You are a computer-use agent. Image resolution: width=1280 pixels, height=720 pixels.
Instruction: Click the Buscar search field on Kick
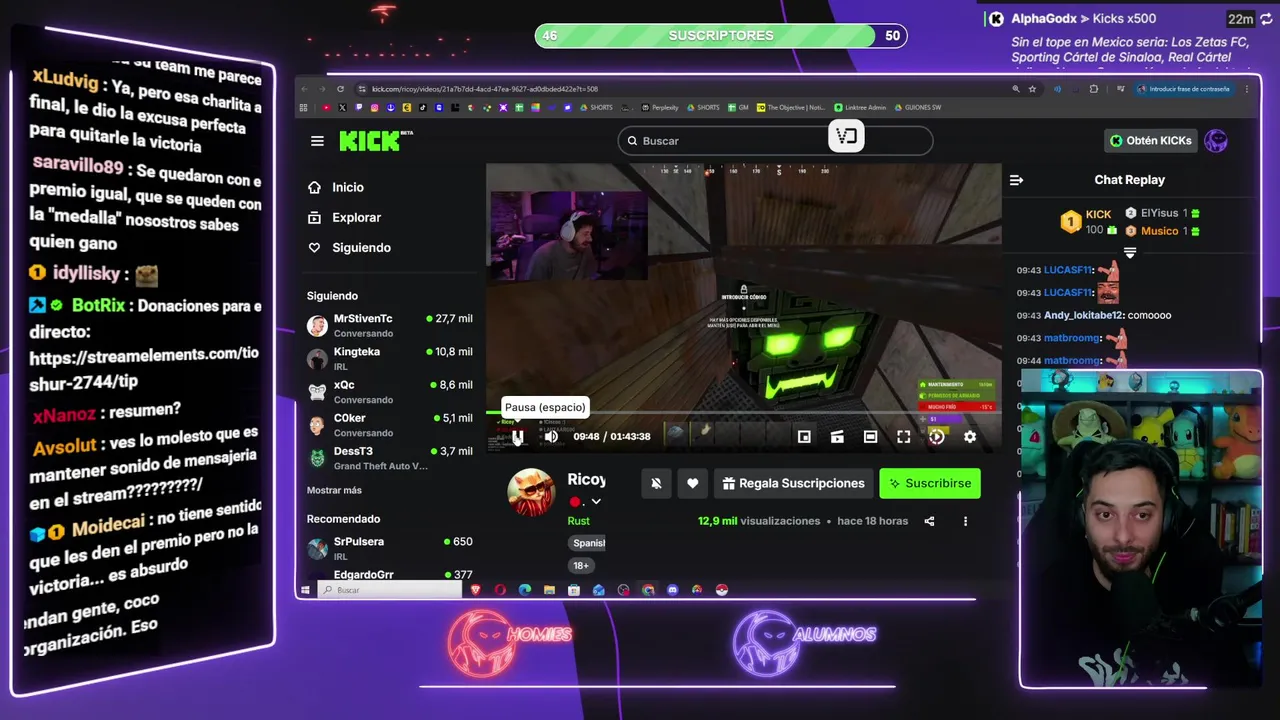click(x=775, y=141)
